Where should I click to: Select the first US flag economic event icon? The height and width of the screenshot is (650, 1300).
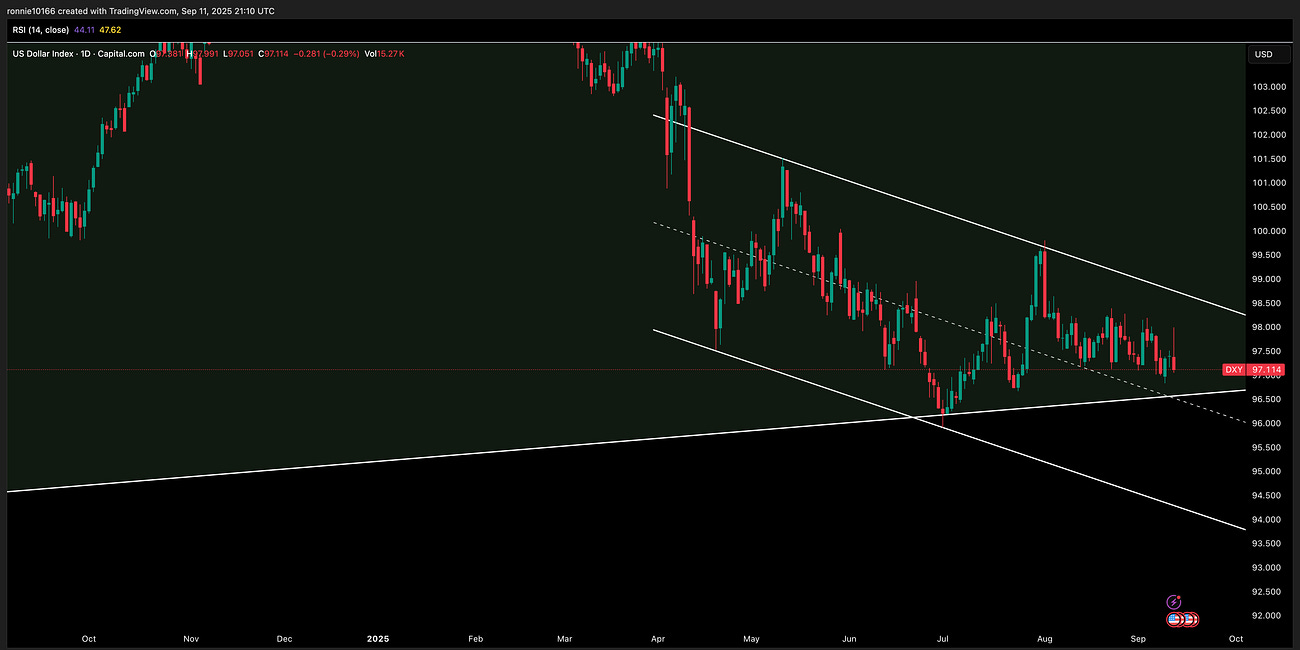click(1174, 619)
